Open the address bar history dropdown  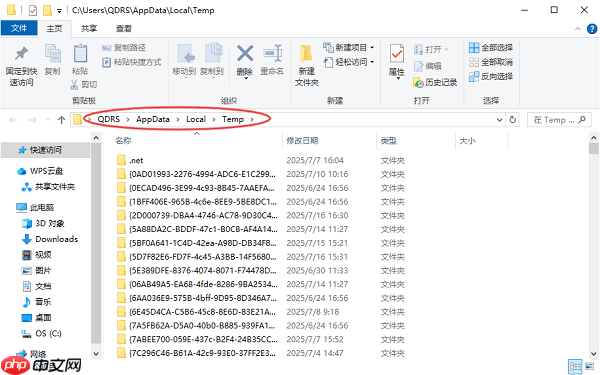(499, 120)
